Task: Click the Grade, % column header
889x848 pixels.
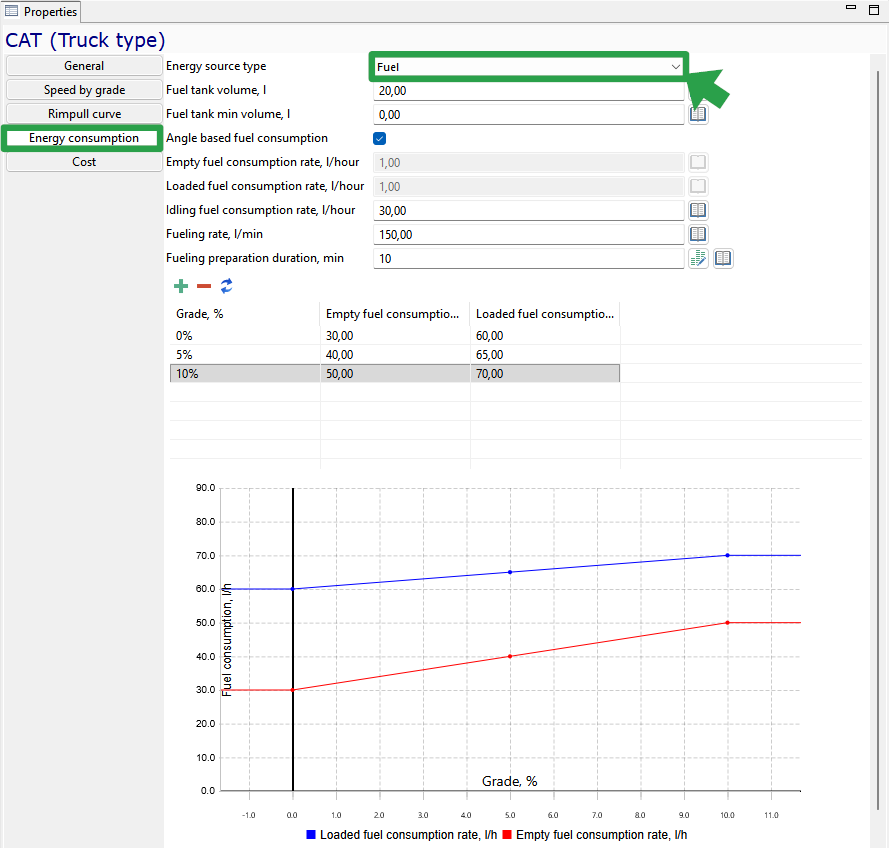Action: pos(245,314)
